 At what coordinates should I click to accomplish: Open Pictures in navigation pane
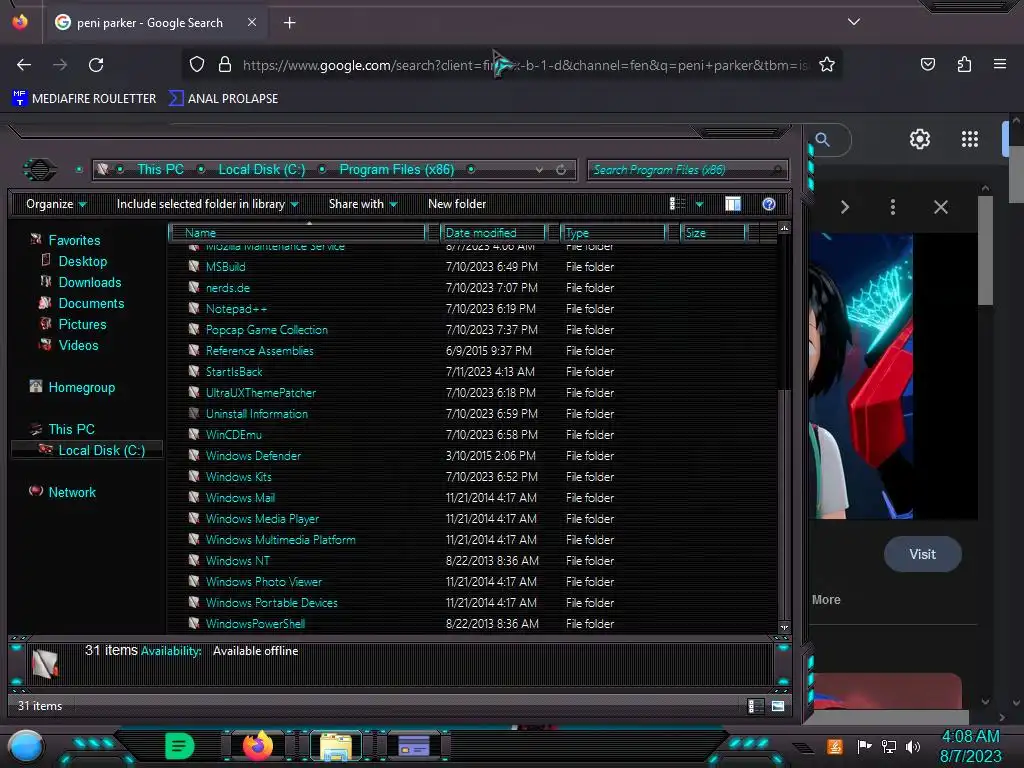coord(82,324)
